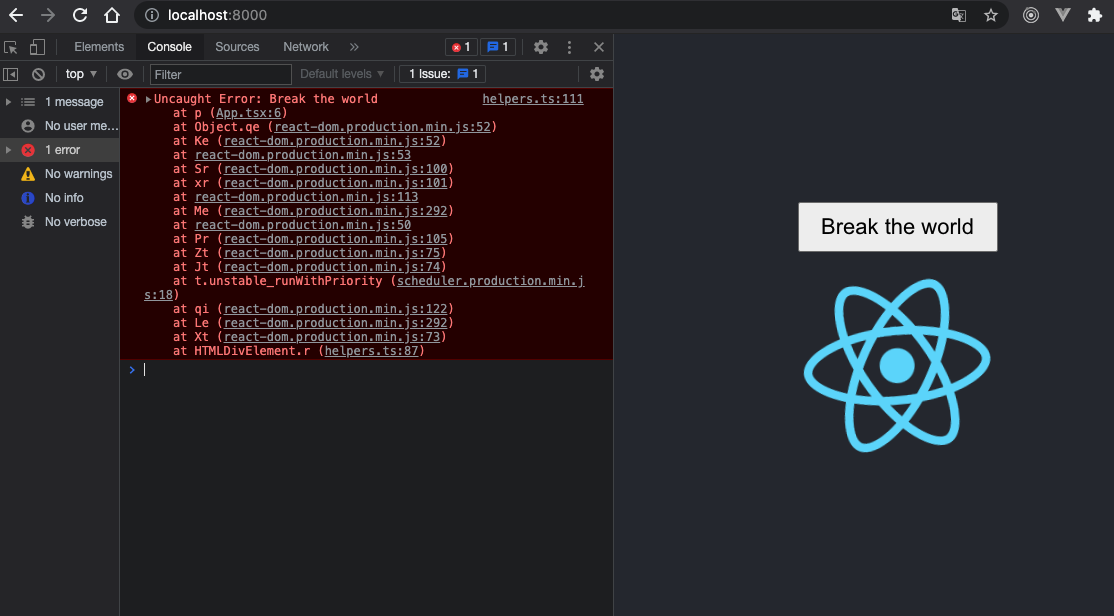Switch to the Elements tab
The height and width of the screenshot is (616, 1114).
click(x=99, y=47)
